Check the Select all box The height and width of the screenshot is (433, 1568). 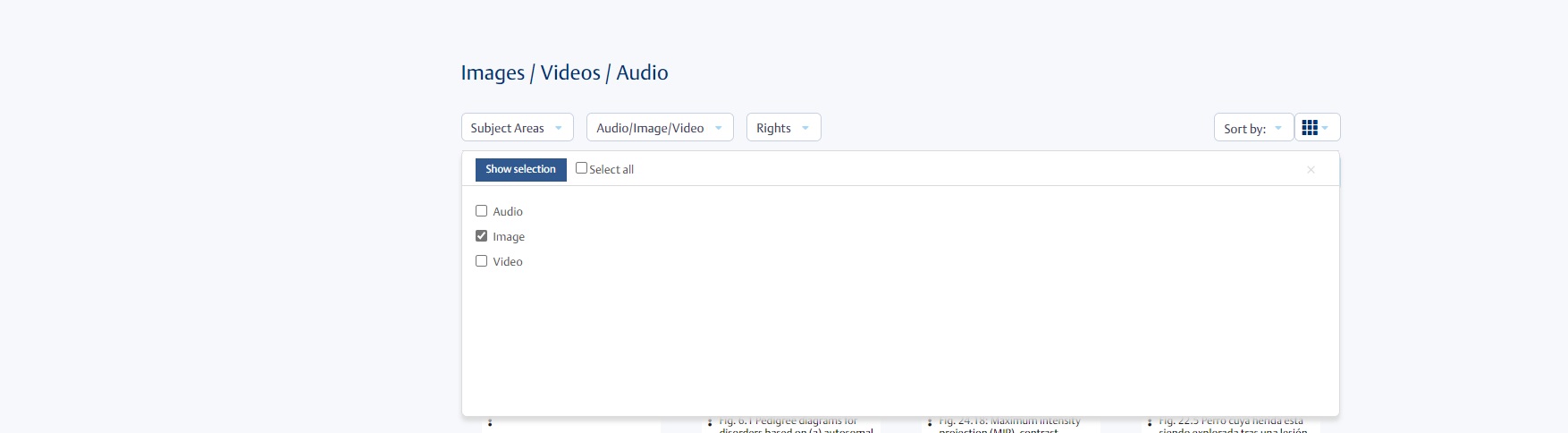[582, 168]
